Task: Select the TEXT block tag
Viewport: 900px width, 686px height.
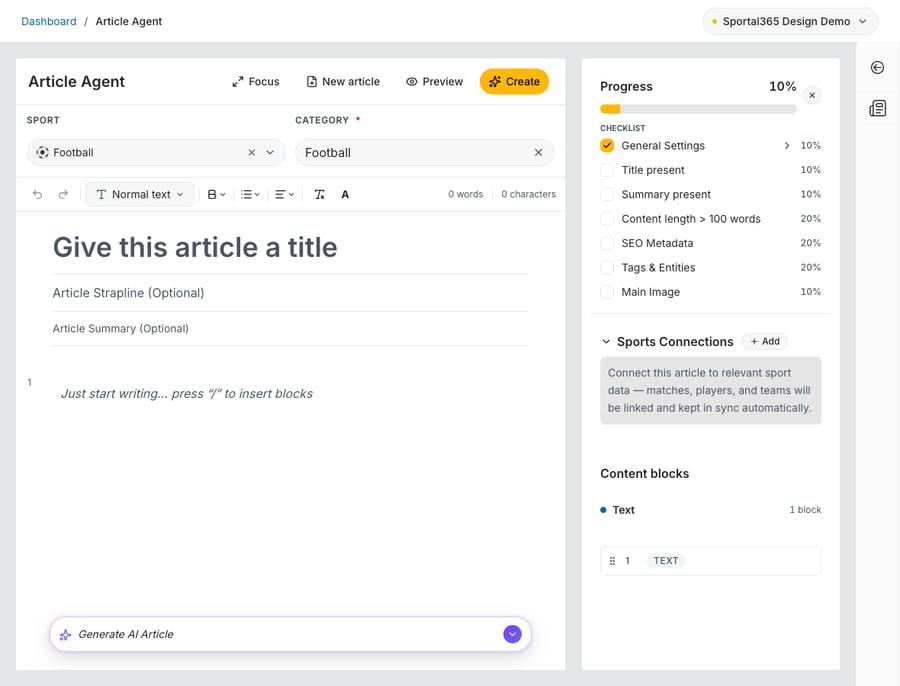Action: click(x=666, y=561)
